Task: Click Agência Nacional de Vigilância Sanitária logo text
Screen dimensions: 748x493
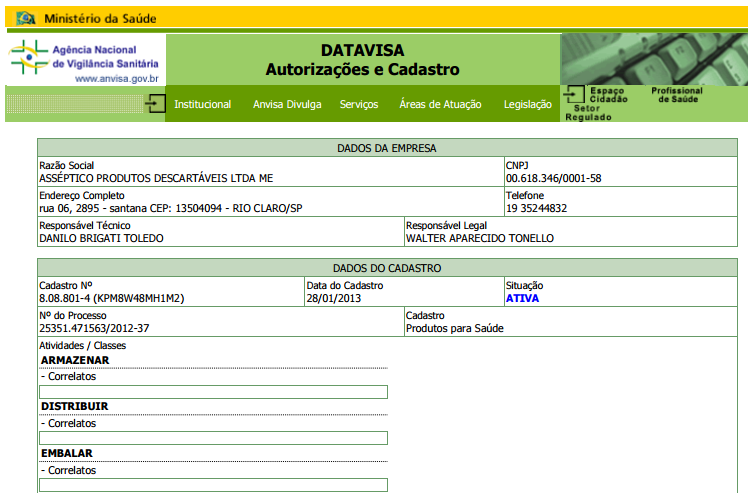Action: tap(105, 57)
